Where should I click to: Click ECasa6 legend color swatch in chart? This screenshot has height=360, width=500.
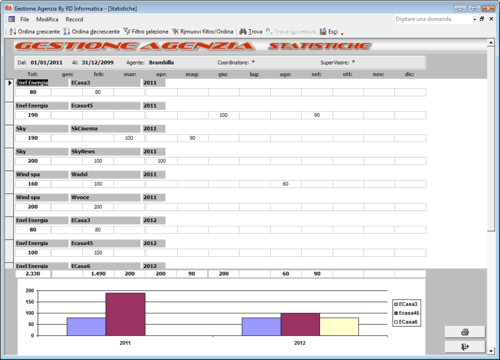(396, 322)
